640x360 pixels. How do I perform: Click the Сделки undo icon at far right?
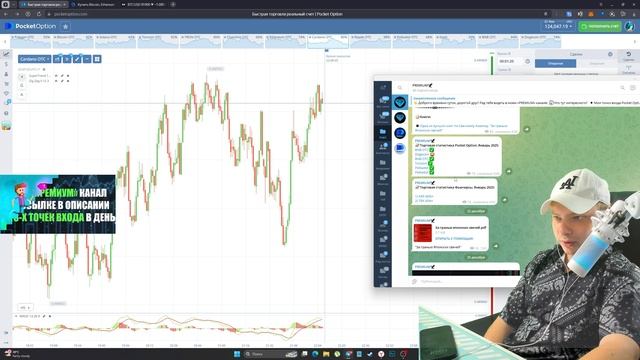point(629,56)
